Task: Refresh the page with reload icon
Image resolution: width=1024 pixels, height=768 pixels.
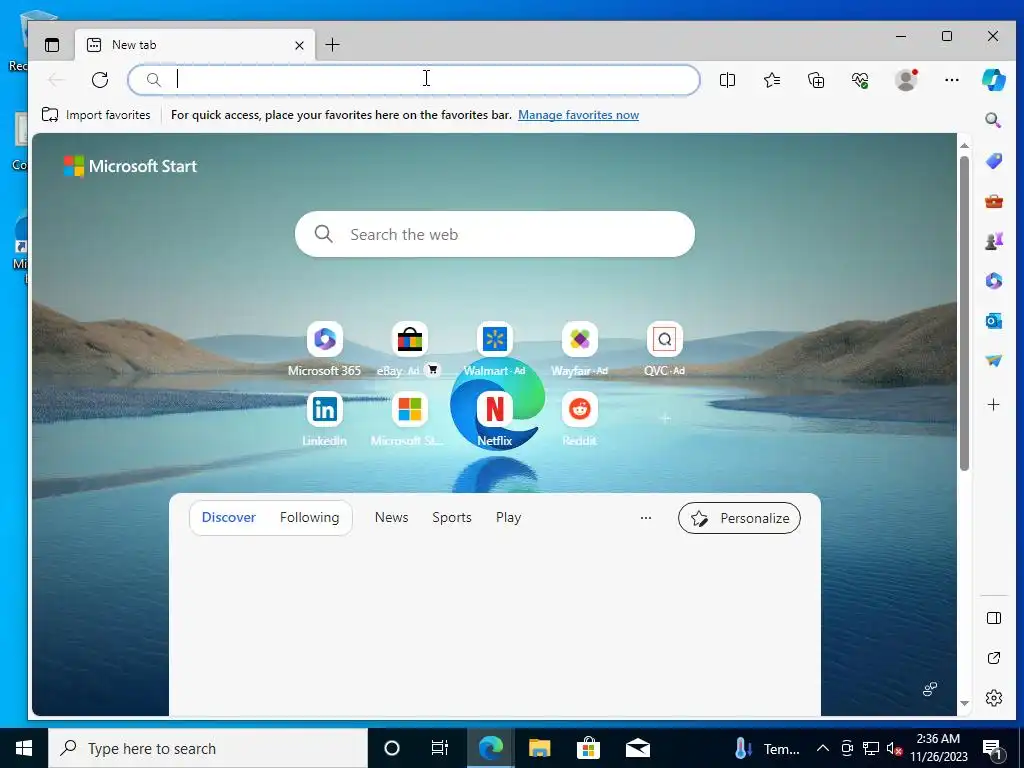Action: pos(100,80)
